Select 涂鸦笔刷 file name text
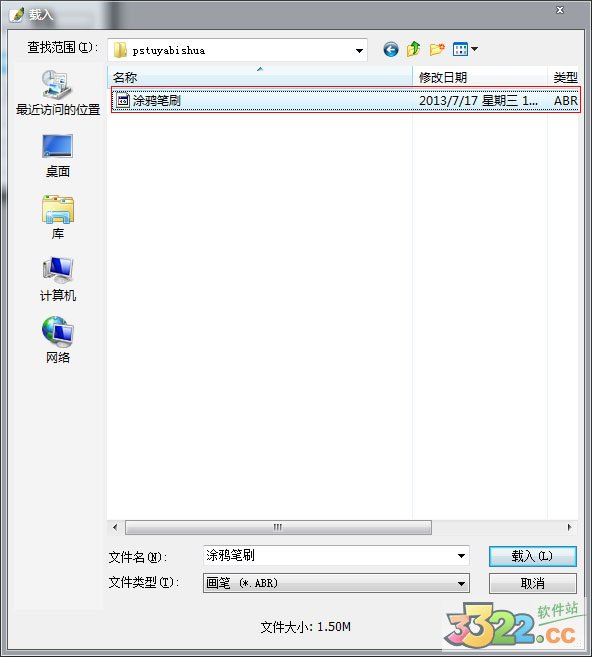Screen dimensions: 592x657 (x=157, y=101)
